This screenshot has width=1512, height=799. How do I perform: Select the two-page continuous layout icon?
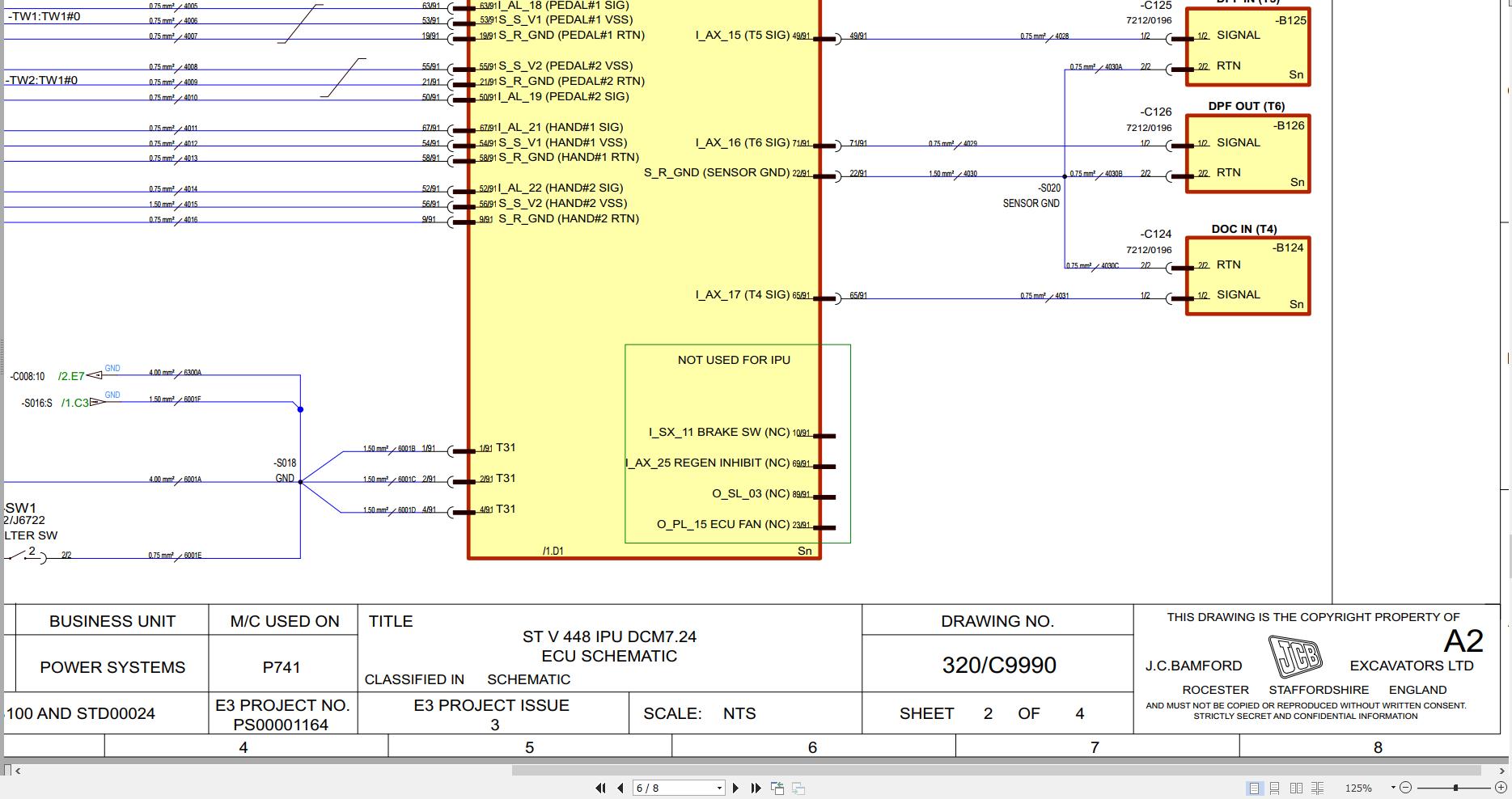coord(1317,788)
